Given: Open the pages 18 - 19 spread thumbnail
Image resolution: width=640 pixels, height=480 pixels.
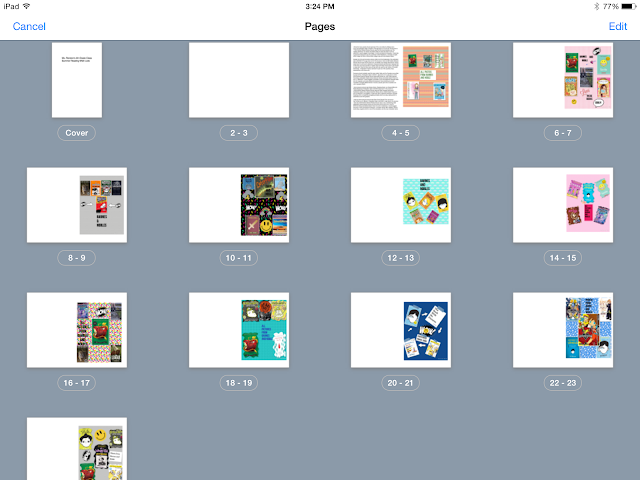Looking at the screenshot, I should pos(239,330).
